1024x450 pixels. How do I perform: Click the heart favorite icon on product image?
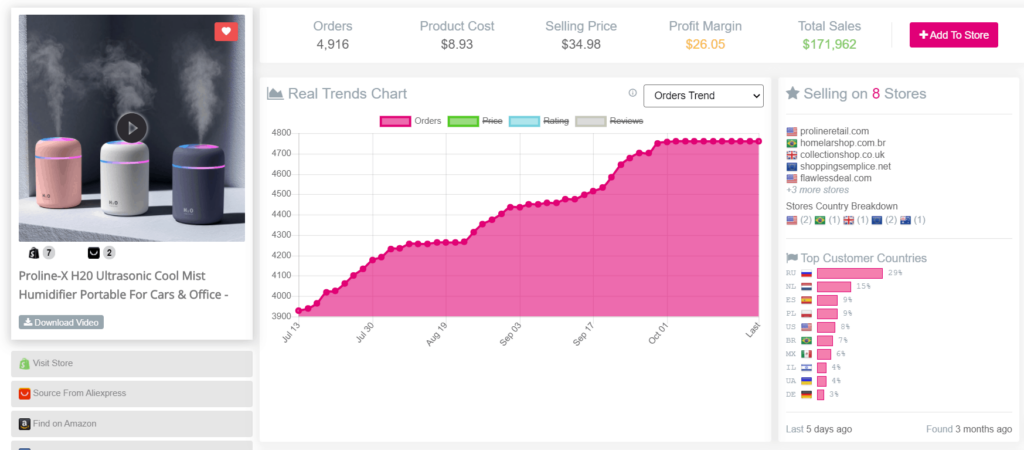[x=226, y=32]
